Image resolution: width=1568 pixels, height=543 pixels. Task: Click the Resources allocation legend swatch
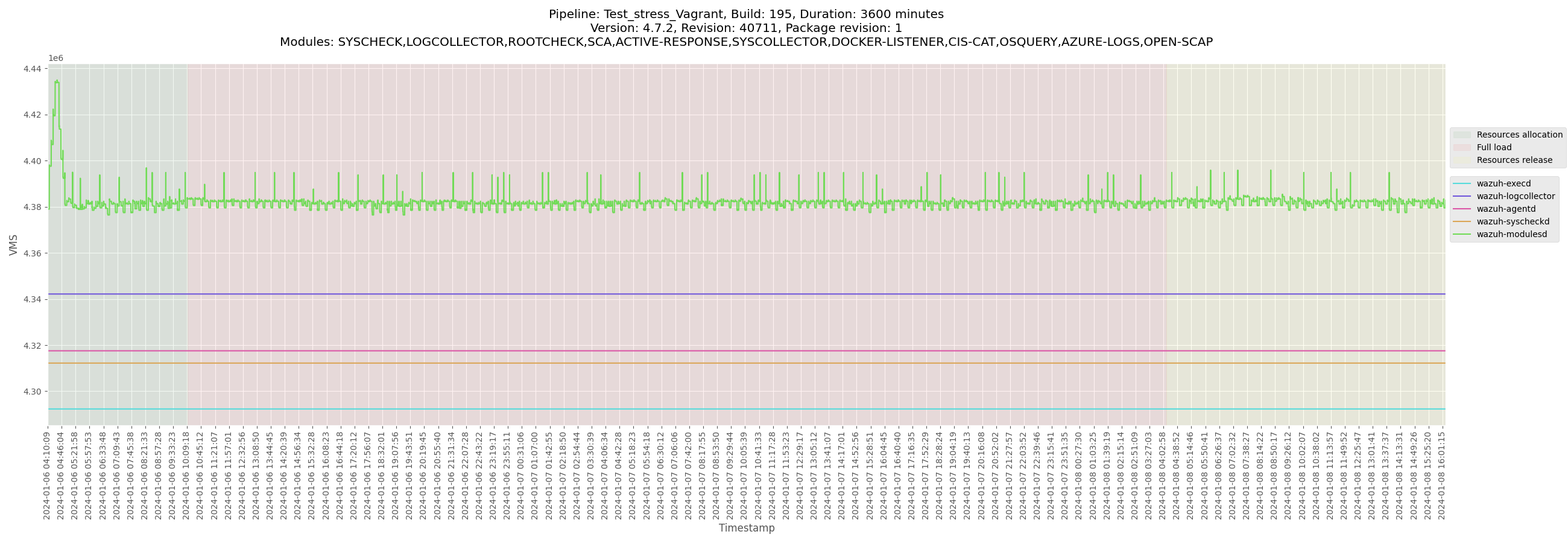pos(1462,135)
